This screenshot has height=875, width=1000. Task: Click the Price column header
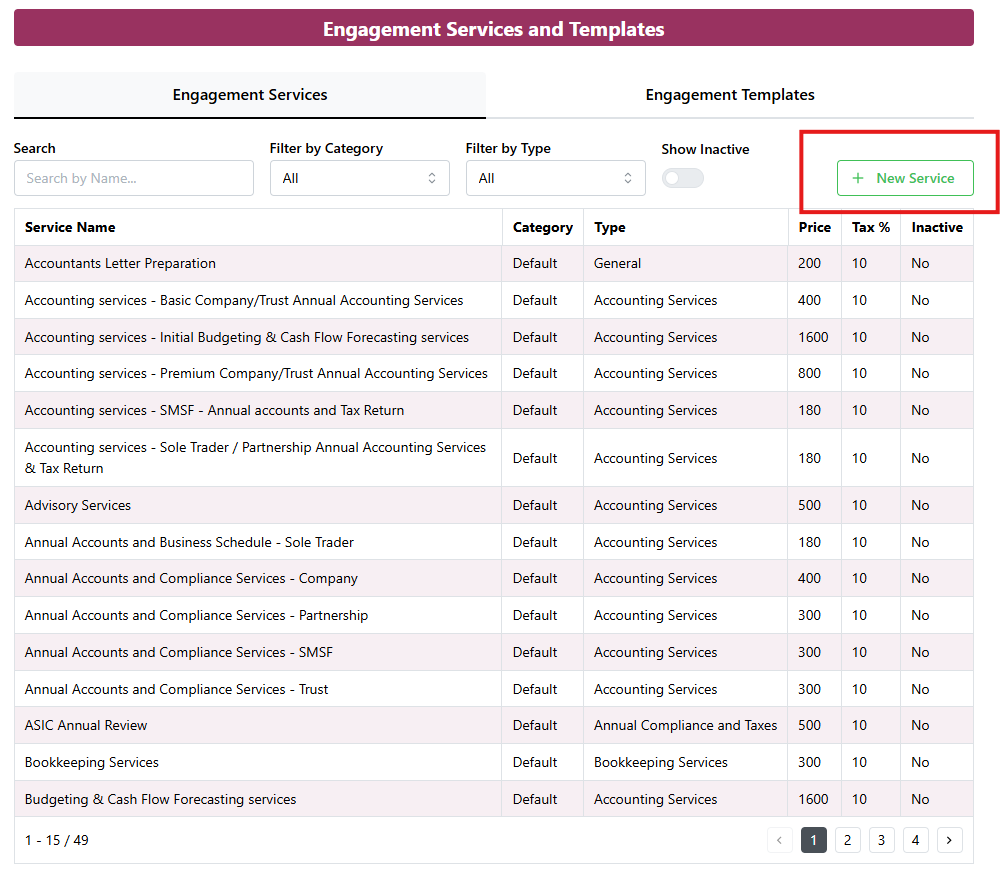coord(814,227)
